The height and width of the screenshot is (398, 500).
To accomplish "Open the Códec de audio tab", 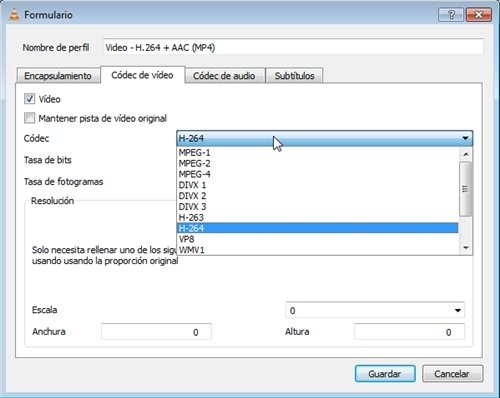I will click(224, 76).
